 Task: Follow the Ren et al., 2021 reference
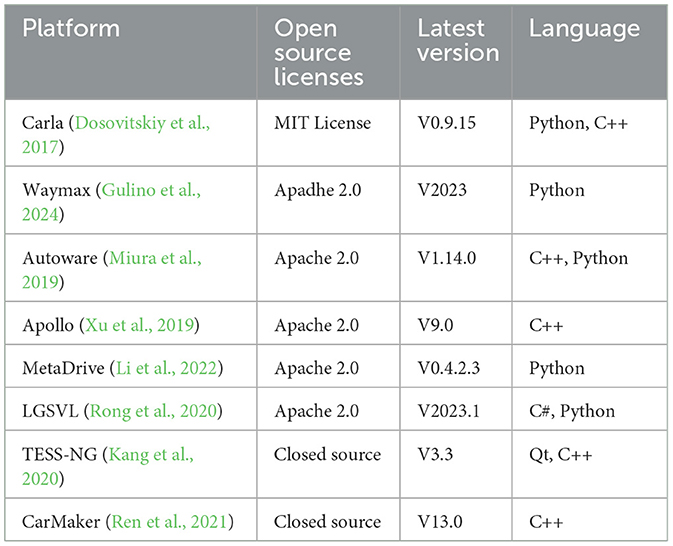(x=169, y=522)
